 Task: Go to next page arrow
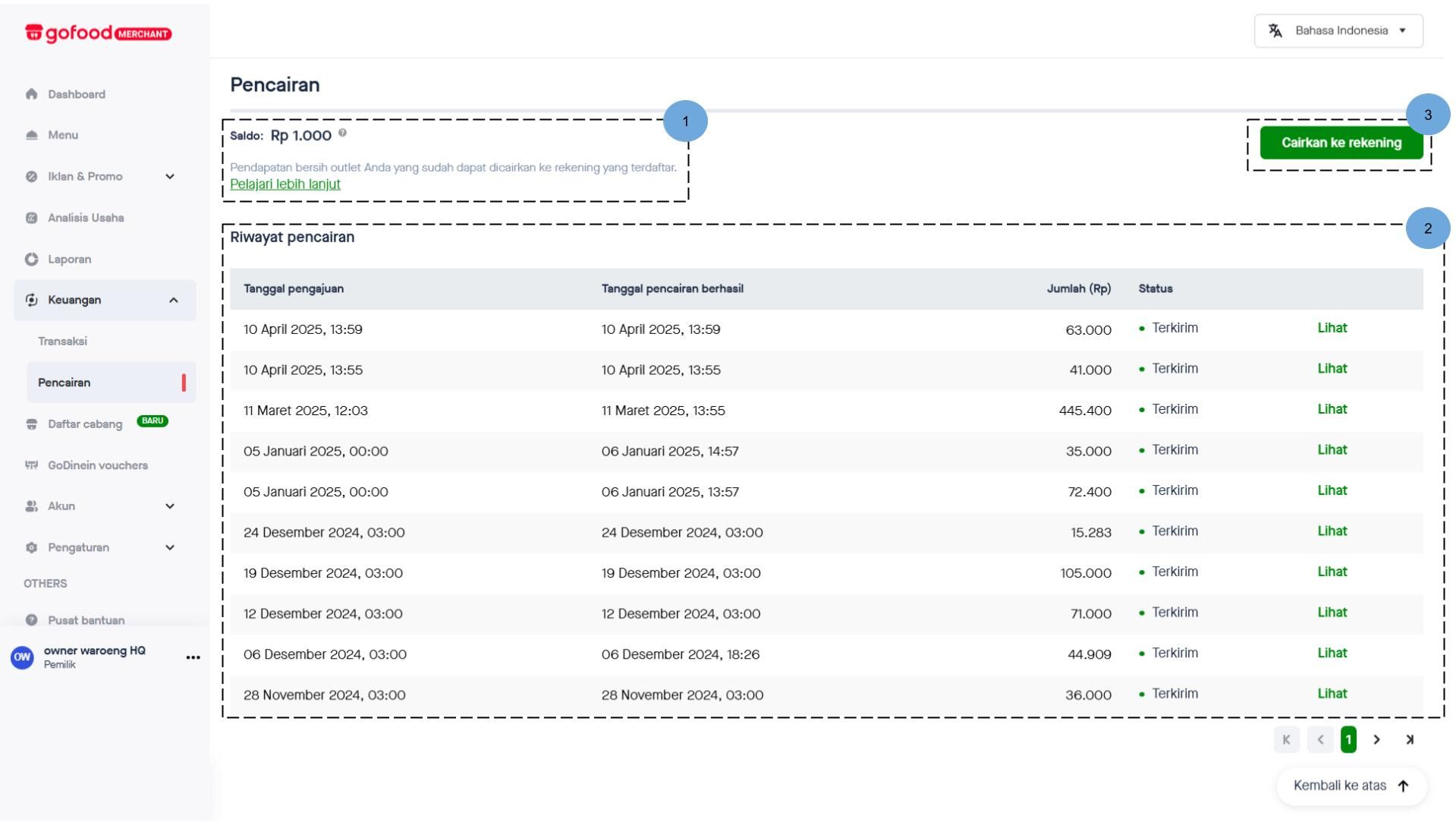pyautogui.click(x=1376, y=740)
